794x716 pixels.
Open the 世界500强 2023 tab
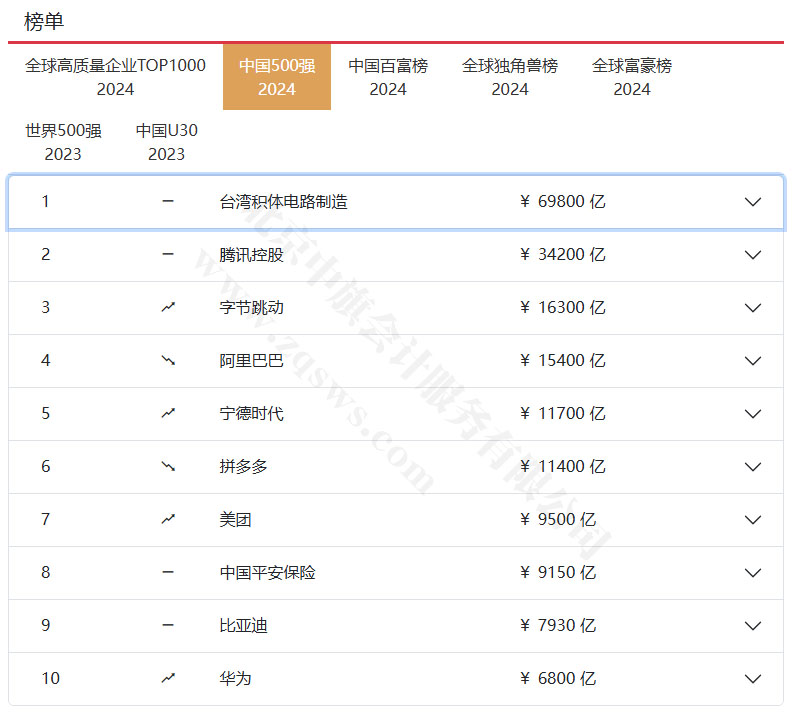pyautogui.click(x=63, y=142)
